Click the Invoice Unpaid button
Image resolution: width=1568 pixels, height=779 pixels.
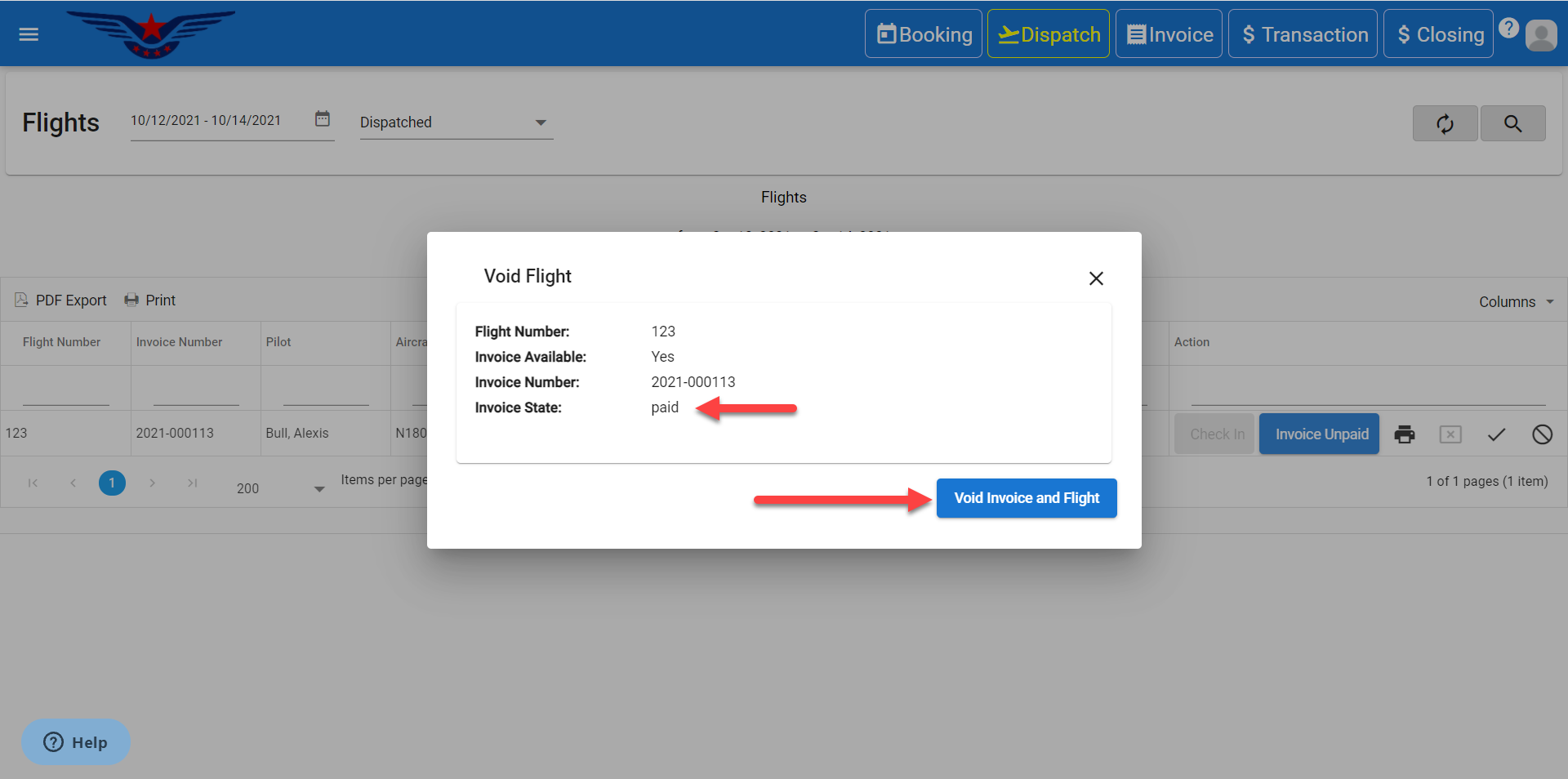1320,434
